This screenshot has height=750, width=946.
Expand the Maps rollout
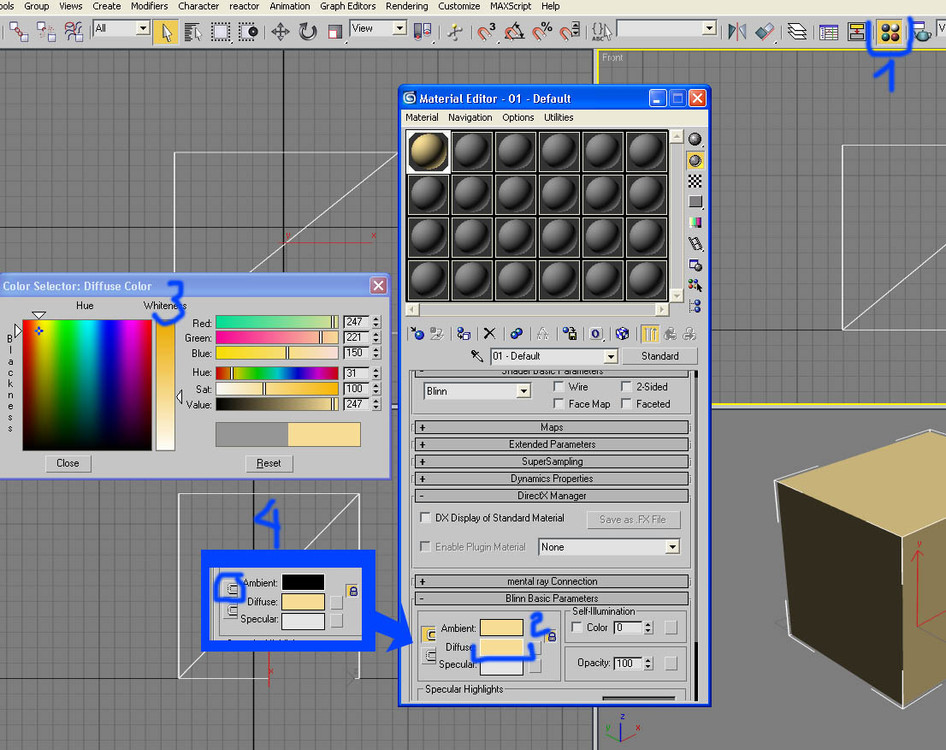(552, 427)
